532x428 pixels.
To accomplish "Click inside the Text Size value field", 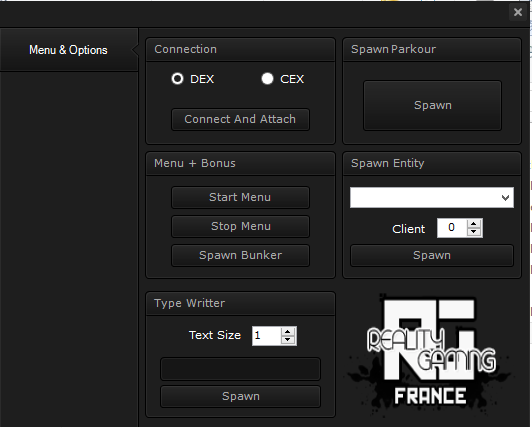I will pos(267,336).
